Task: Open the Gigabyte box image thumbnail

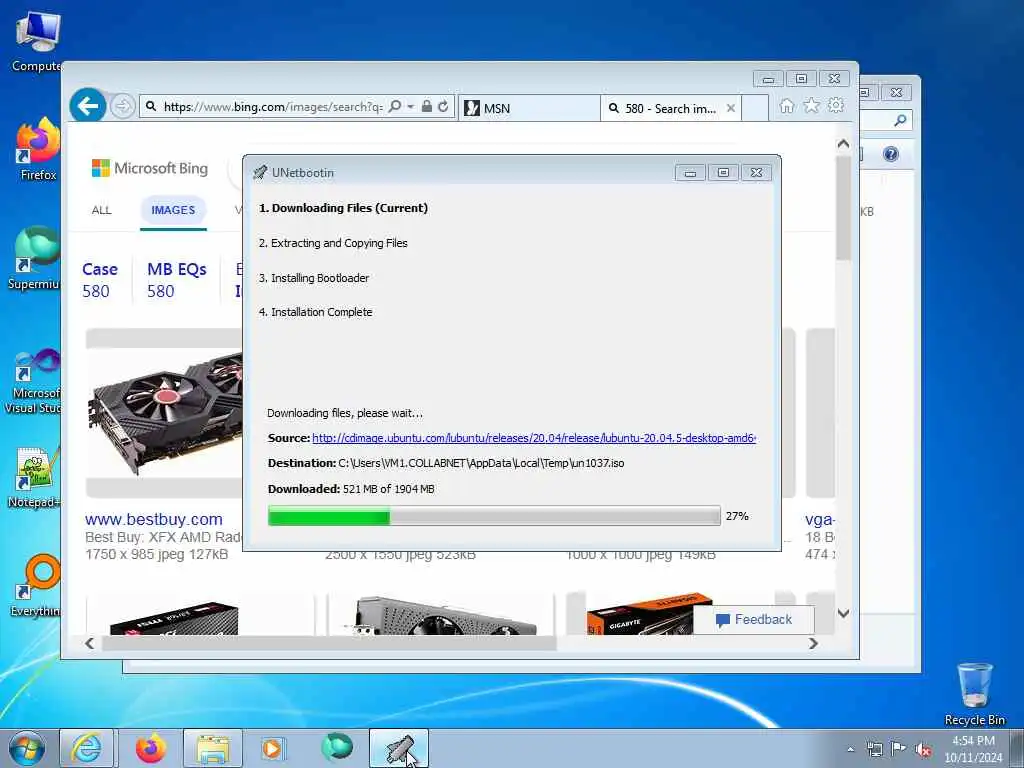Action: [x=640, y=614]
